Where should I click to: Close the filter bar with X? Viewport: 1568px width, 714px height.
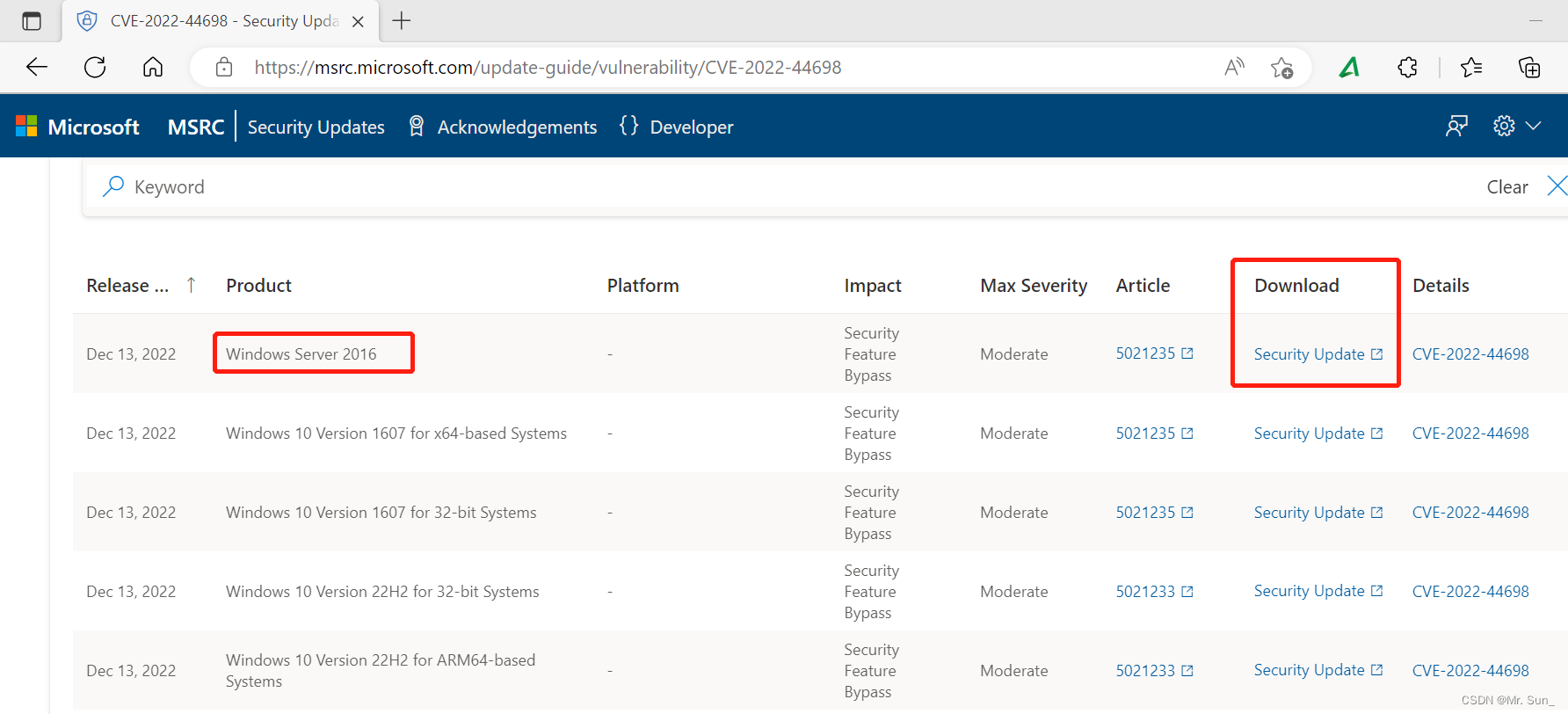(1557, 186)
